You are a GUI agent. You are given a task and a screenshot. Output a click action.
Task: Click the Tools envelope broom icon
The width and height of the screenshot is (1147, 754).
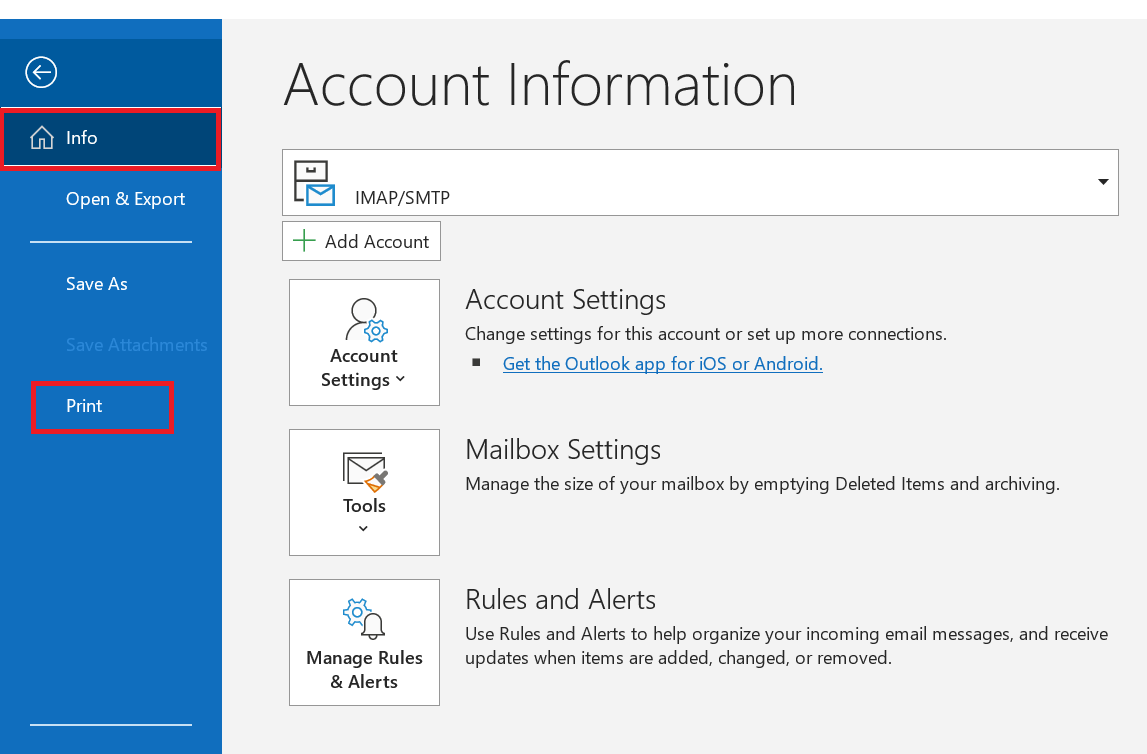[x=364, y=472]
